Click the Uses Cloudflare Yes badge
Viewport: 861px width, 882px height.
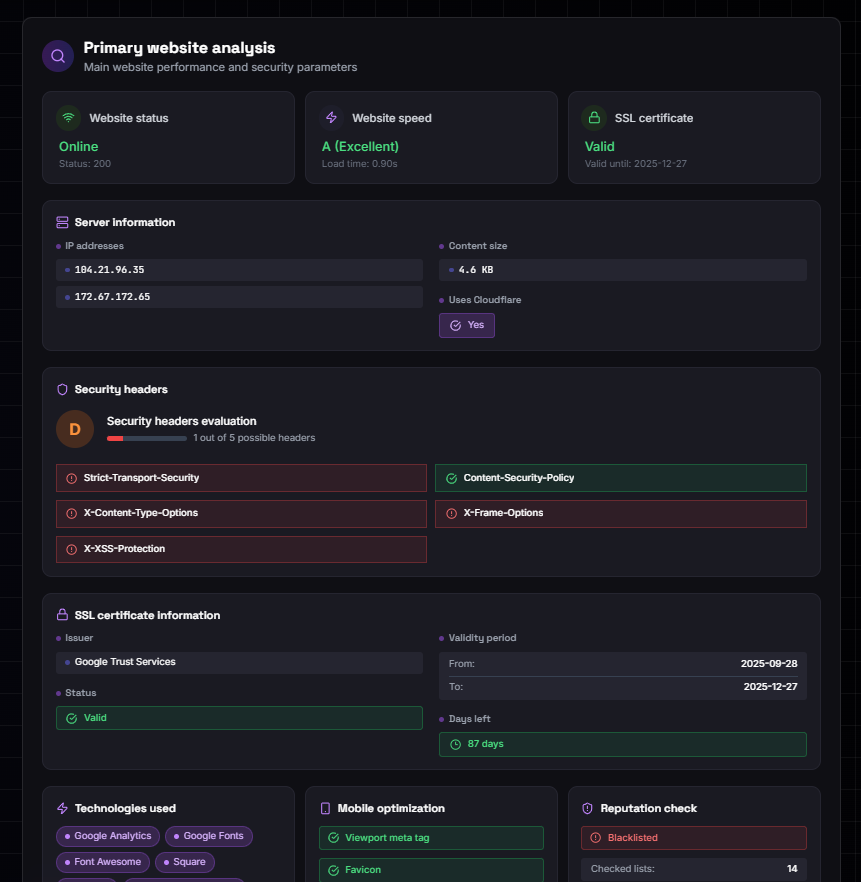pos(466,325)
